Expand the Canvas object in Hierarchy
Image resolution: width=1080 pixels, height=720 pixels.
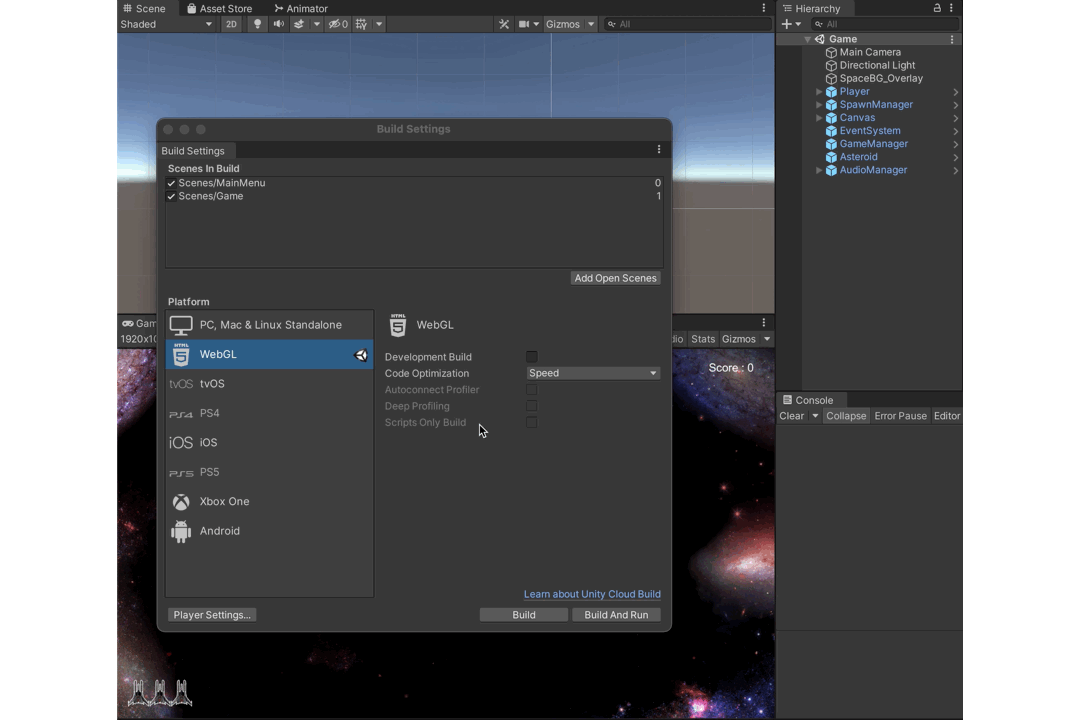point(819,118)
